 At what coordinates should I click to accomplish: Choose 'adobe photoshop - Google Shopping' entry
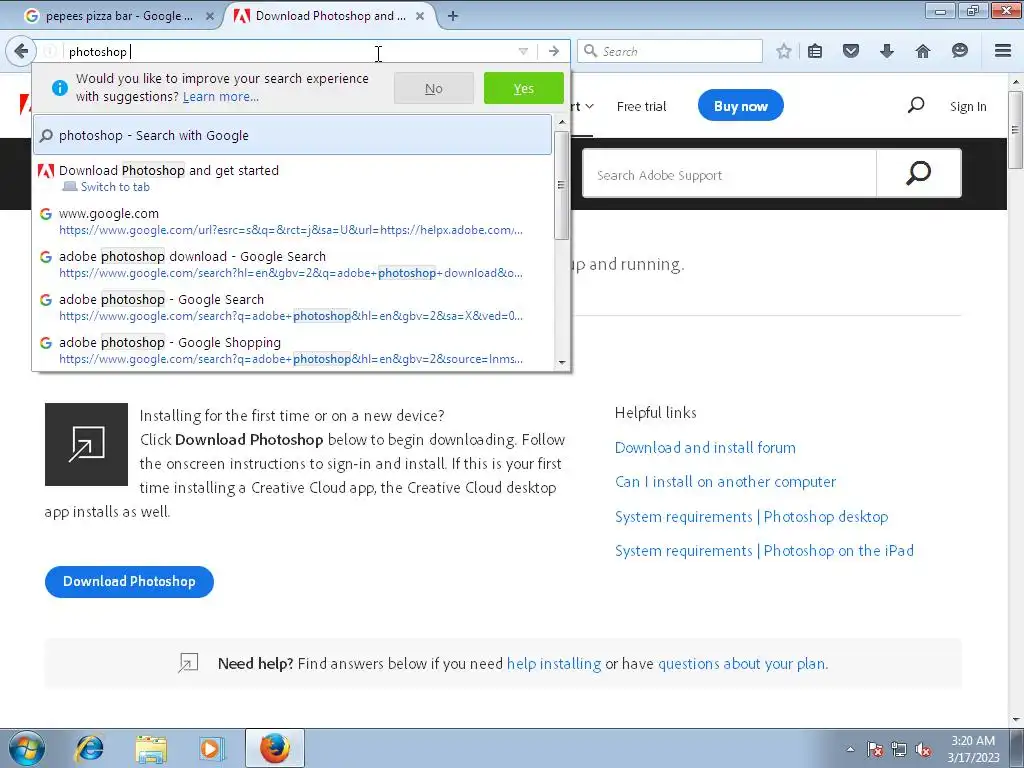point(293,351)
